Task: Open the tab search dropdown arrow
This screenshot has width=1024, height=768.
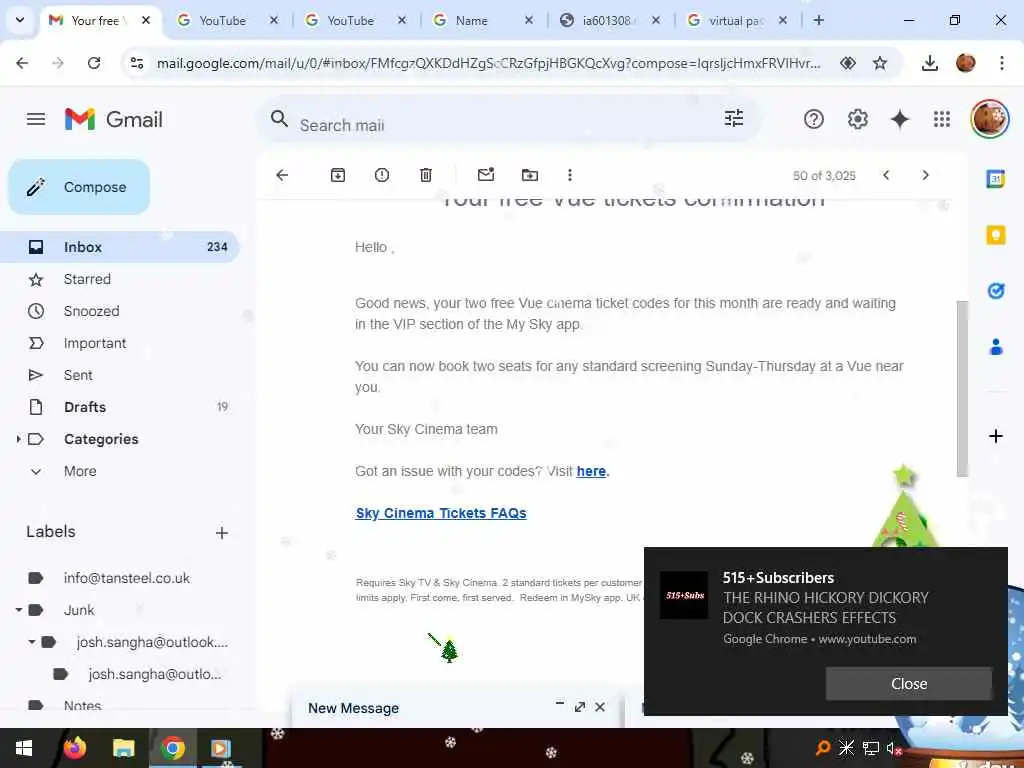Action: (x=20, y=20)
